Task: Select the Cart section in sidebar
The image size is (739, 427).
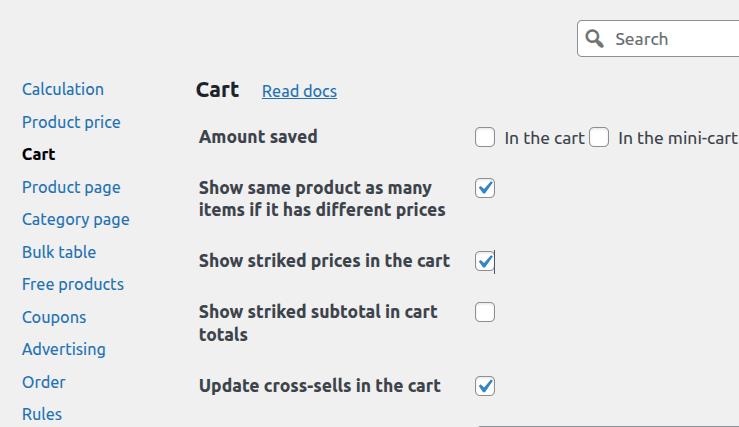Action: [x=39, y=154]
